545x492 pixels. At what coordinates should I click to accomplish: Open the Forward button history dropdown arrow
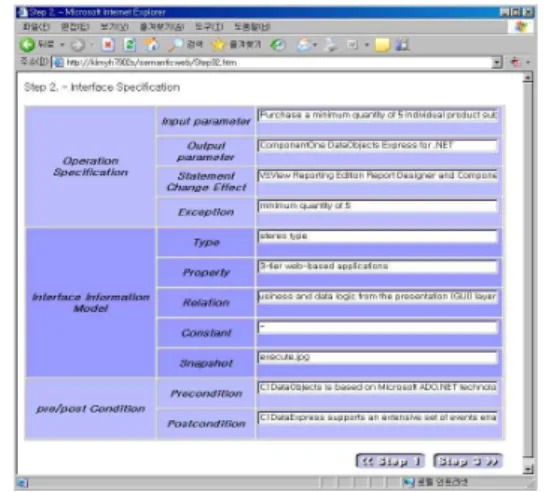coord(92,44)
